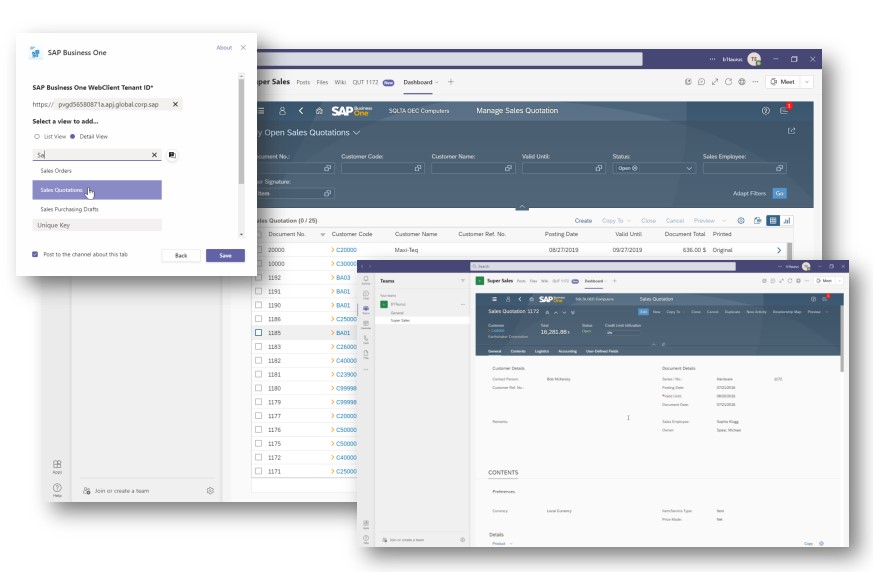Click the Unique Key input field
This screenshot has height=572, width=873.
(x=97, y=225)
